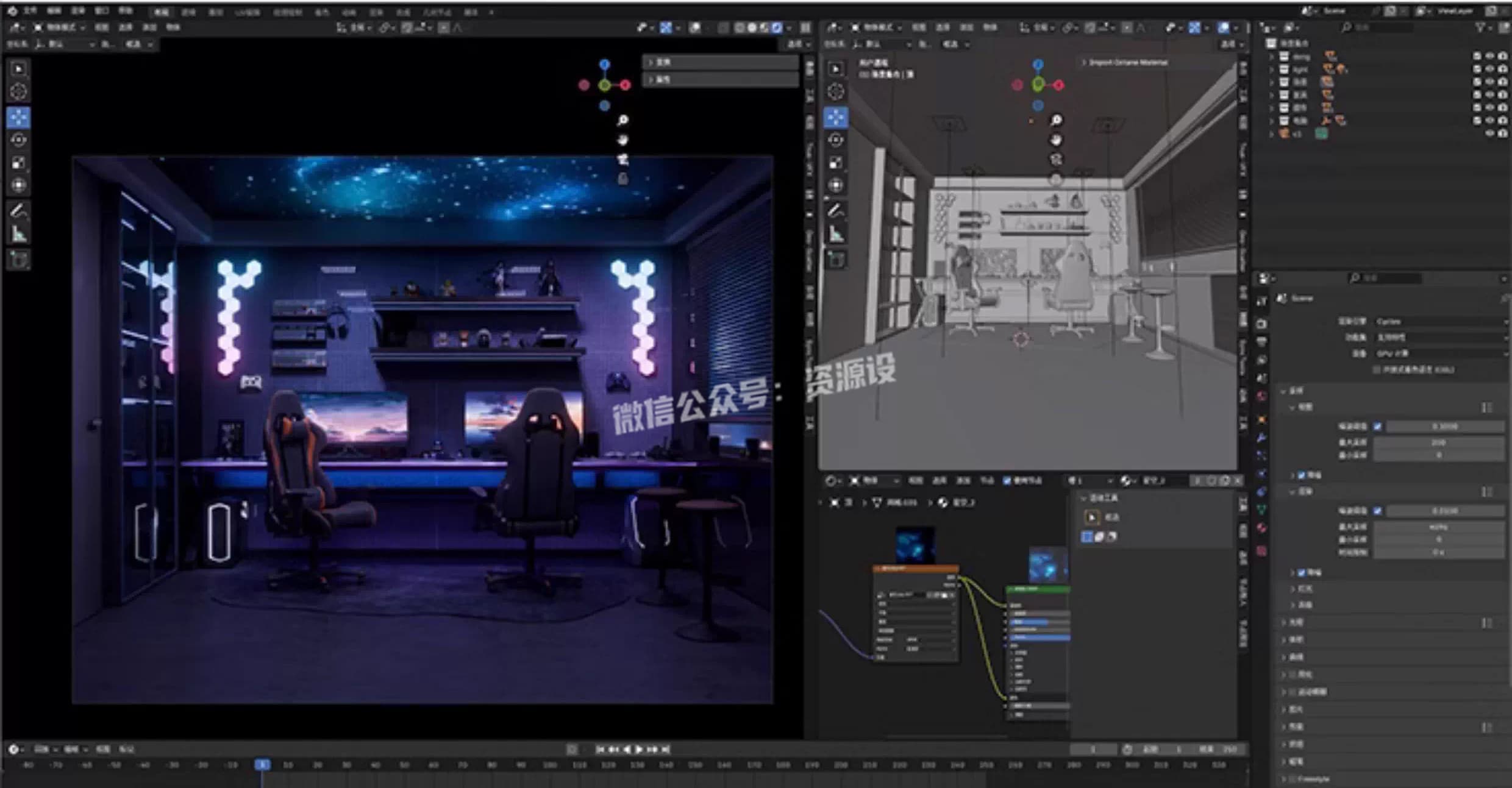Toggle render Denoise checkbox

tap(1302, 572)
